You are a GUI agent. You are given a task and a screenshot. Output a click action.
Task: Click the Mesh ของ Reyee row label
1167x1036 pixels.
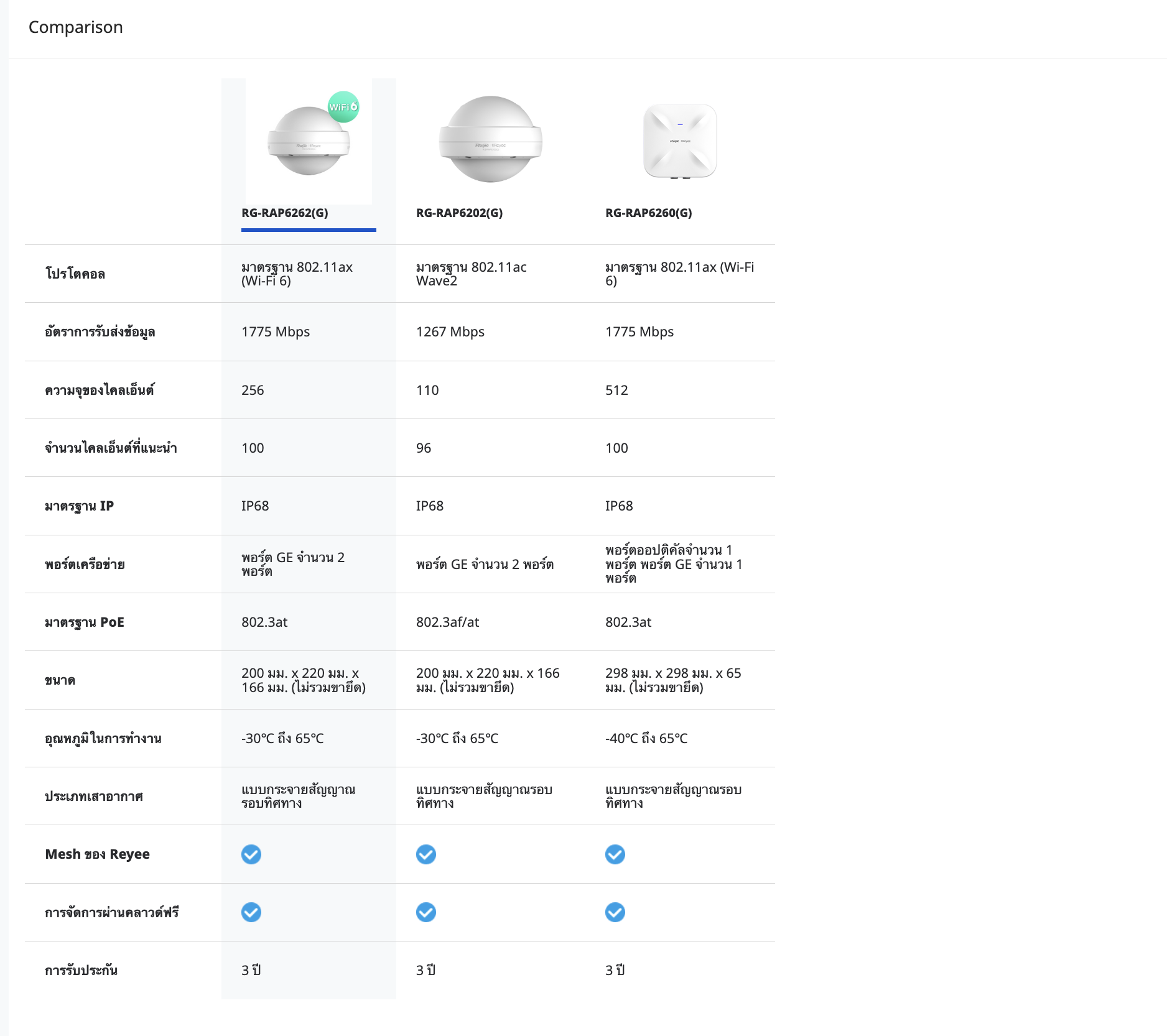click(97, 854)
